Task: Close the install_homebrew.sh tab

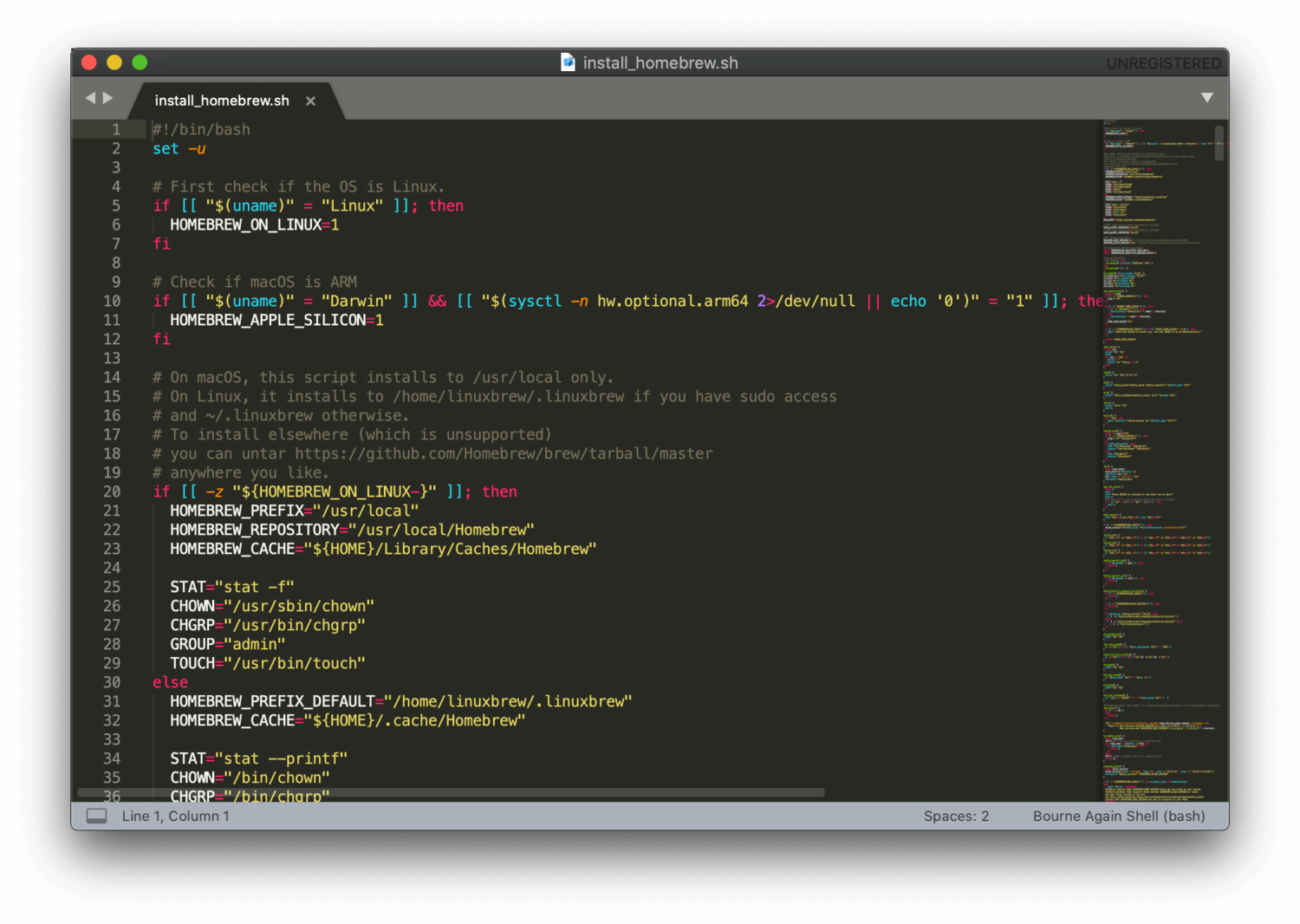Action: [310, 101]
